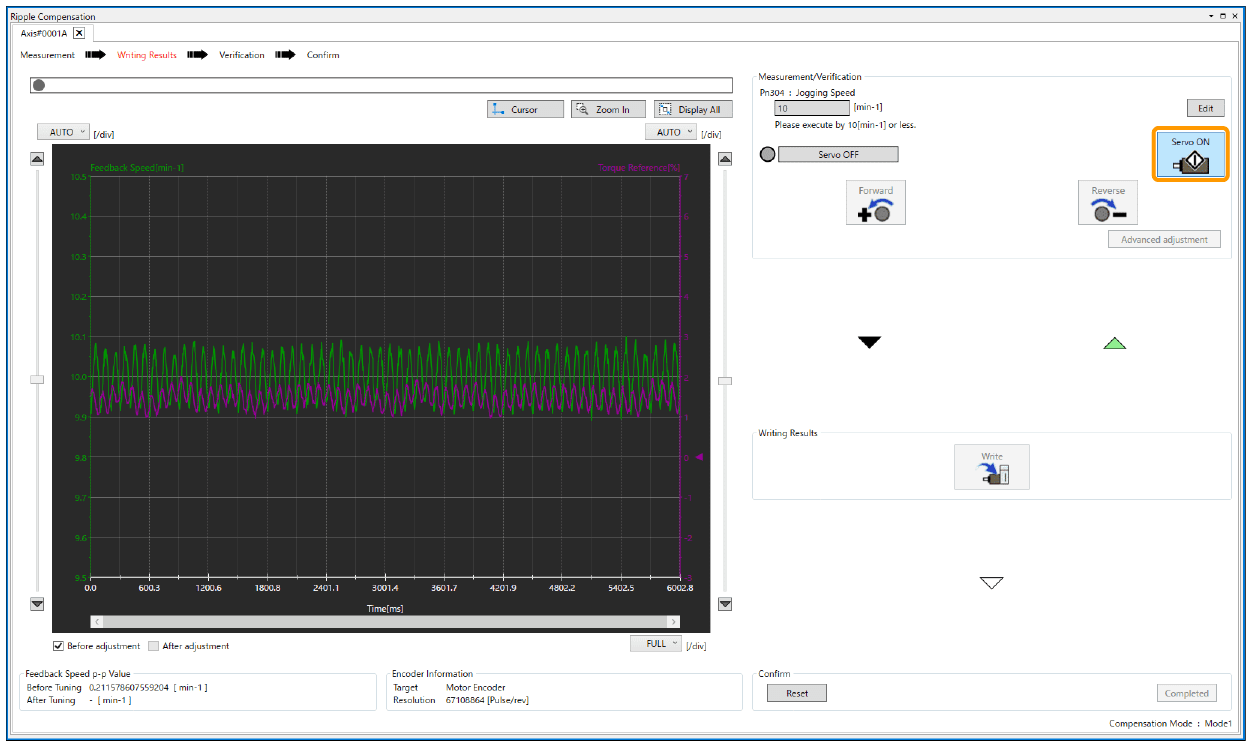1250x745 pixels.
Task: Click the Servo ON icon button
Action: pos(1190,155)
